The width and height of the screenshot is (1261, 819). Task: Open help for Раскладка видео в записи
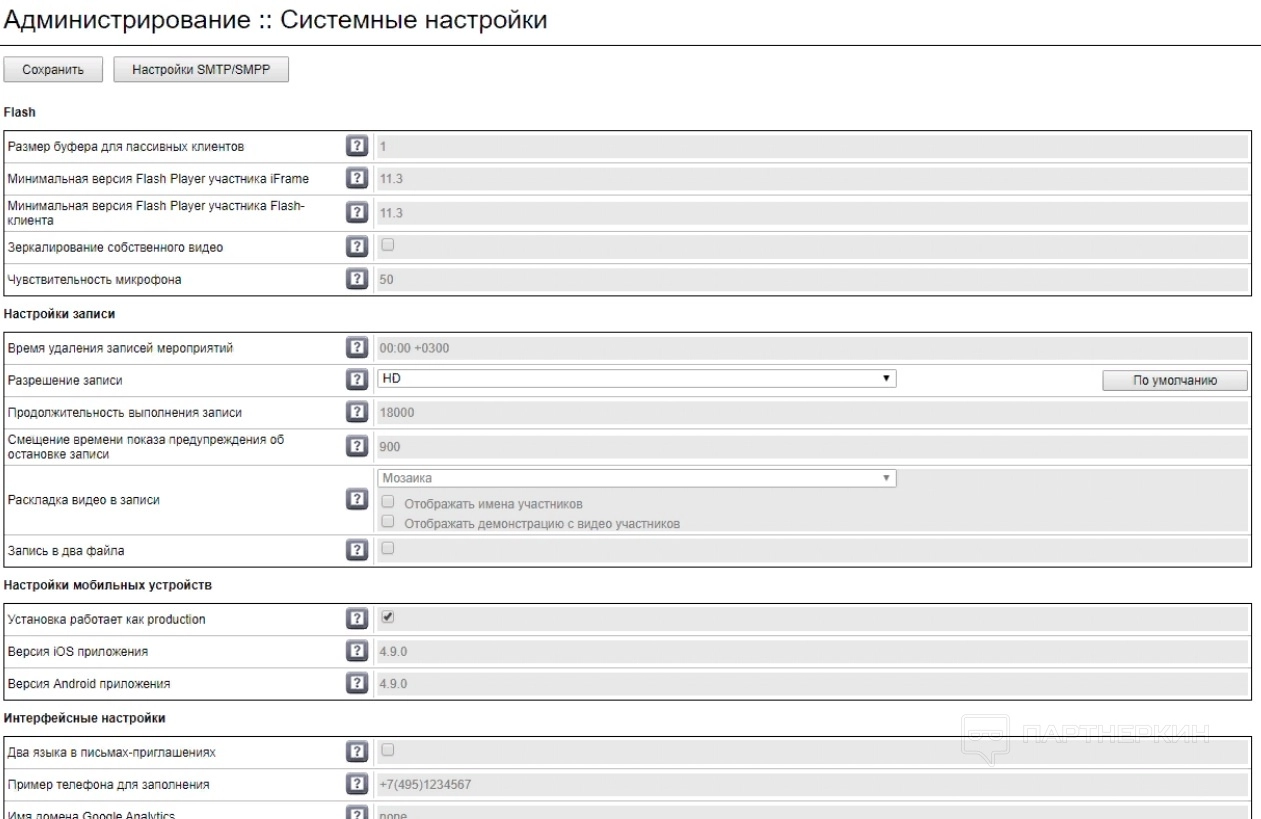click(354, 500)
